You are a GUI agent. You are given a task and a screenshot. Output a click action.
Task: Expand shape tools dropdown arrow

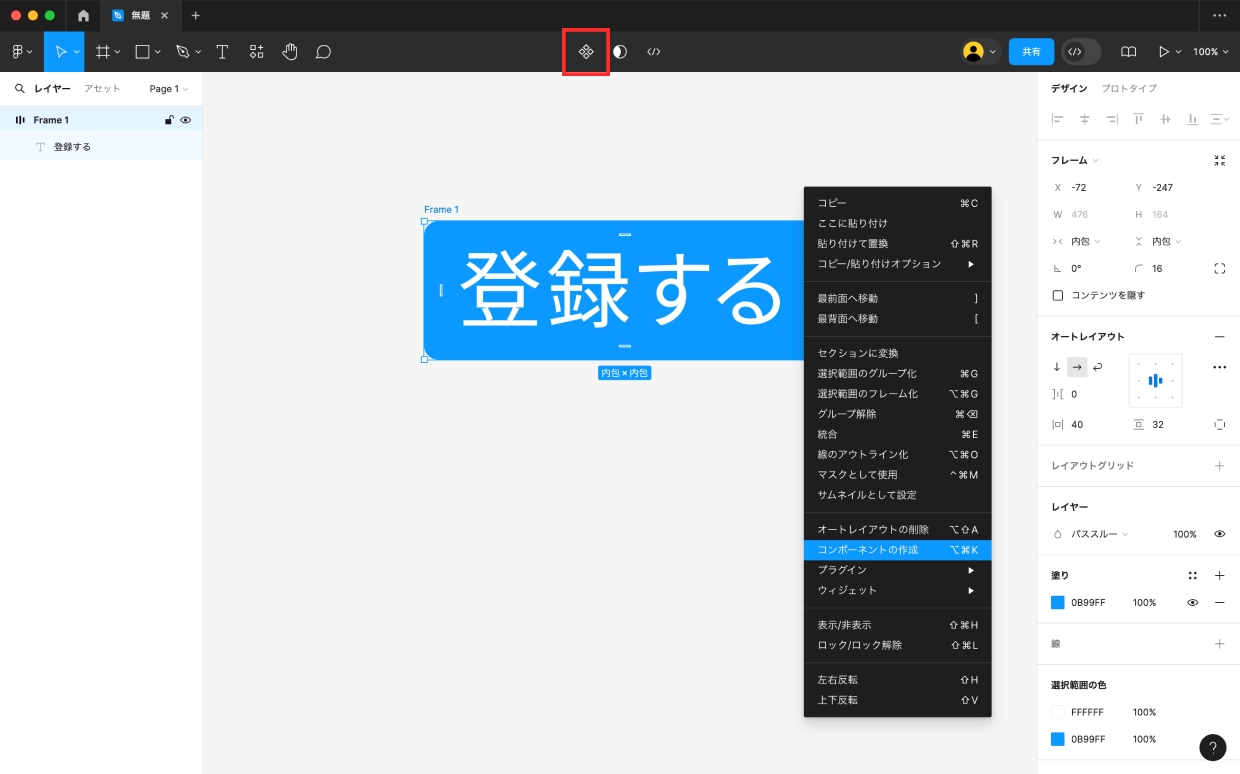tap(158, 52)
